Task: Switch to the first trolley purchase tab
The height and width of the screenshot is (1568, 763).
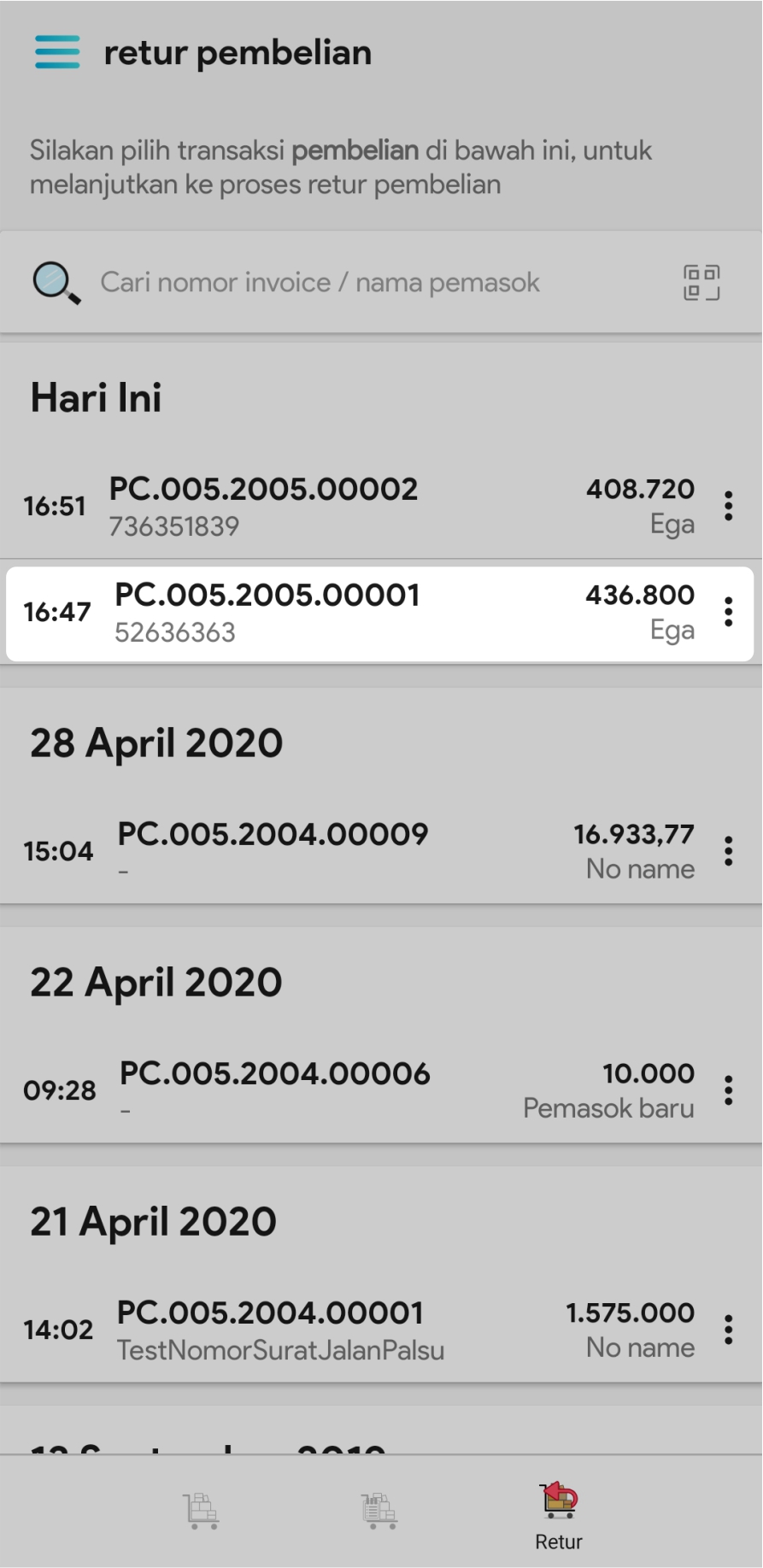Action: (x=202, y=1511)
